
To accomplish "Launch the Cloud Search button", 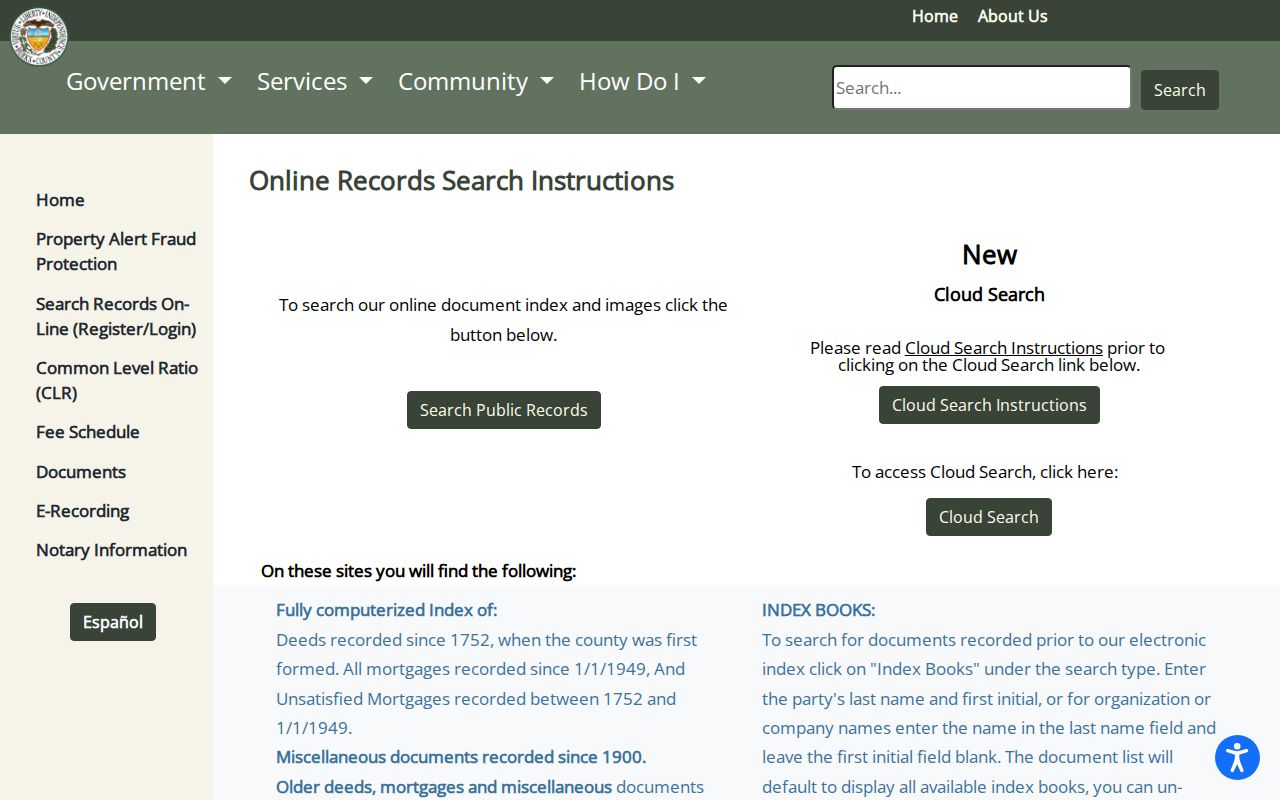I will [989, 517].
